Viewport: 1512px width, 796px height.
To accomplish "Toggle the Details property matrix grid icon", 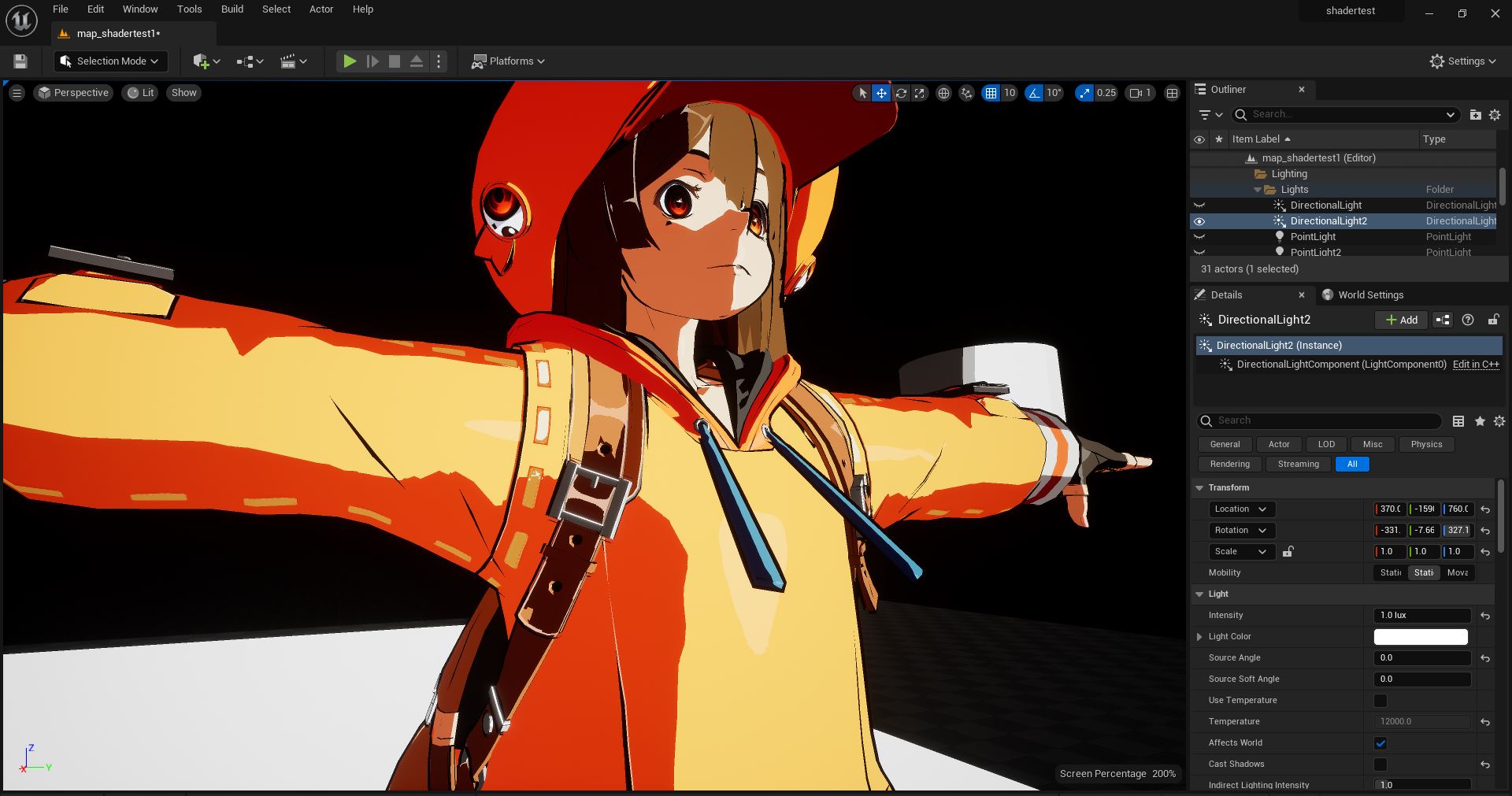I will point(1458,421).
